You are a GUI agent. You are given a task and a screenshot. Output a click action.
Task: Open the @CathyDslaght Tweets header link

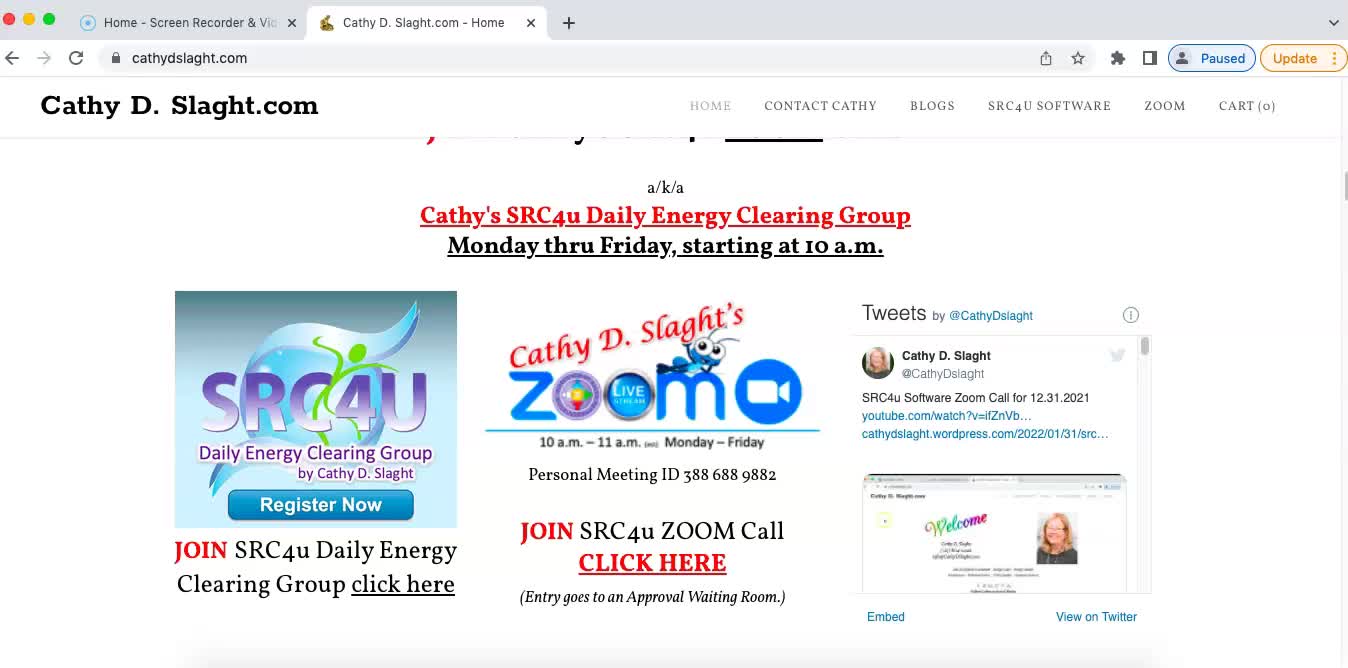990,315
